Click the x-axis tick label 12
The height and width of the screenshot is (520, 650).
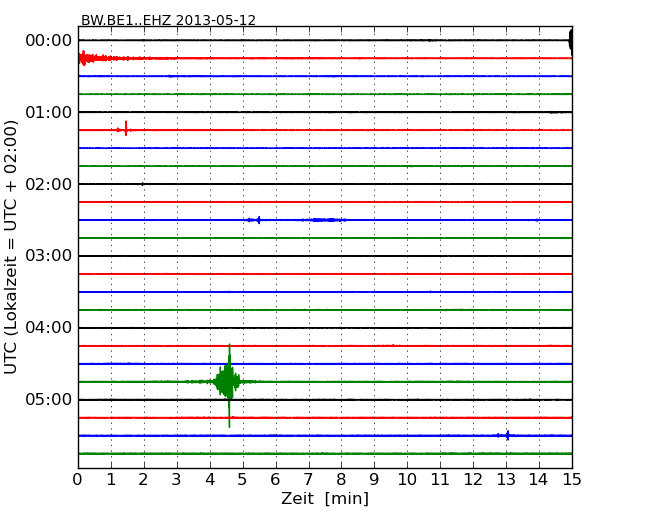473,480
